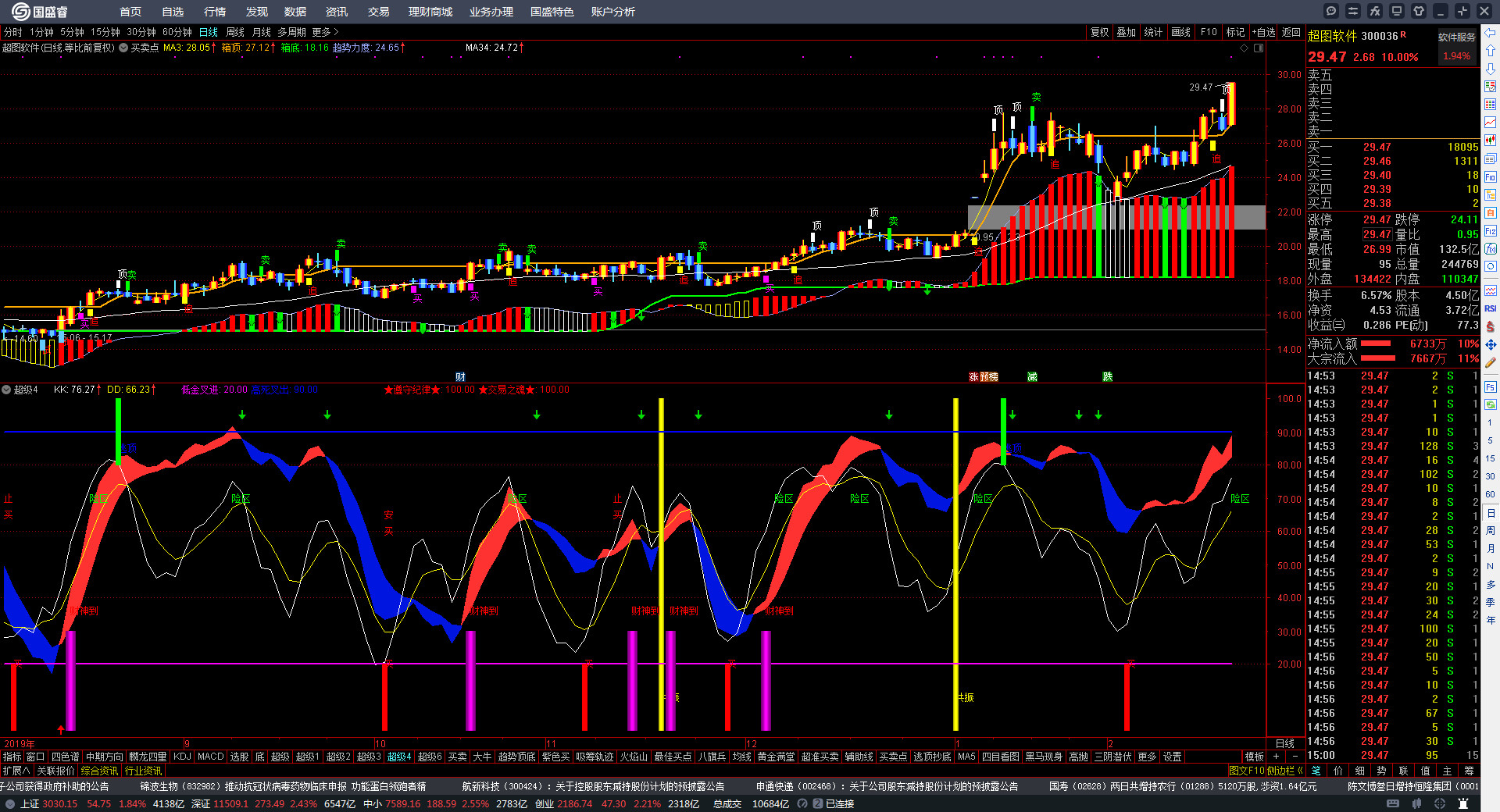The height and width of the screenshot is (812, 1500).
Task: Toggle the 侧边栏 sidebar collapse control
Action: point(1285,771)
